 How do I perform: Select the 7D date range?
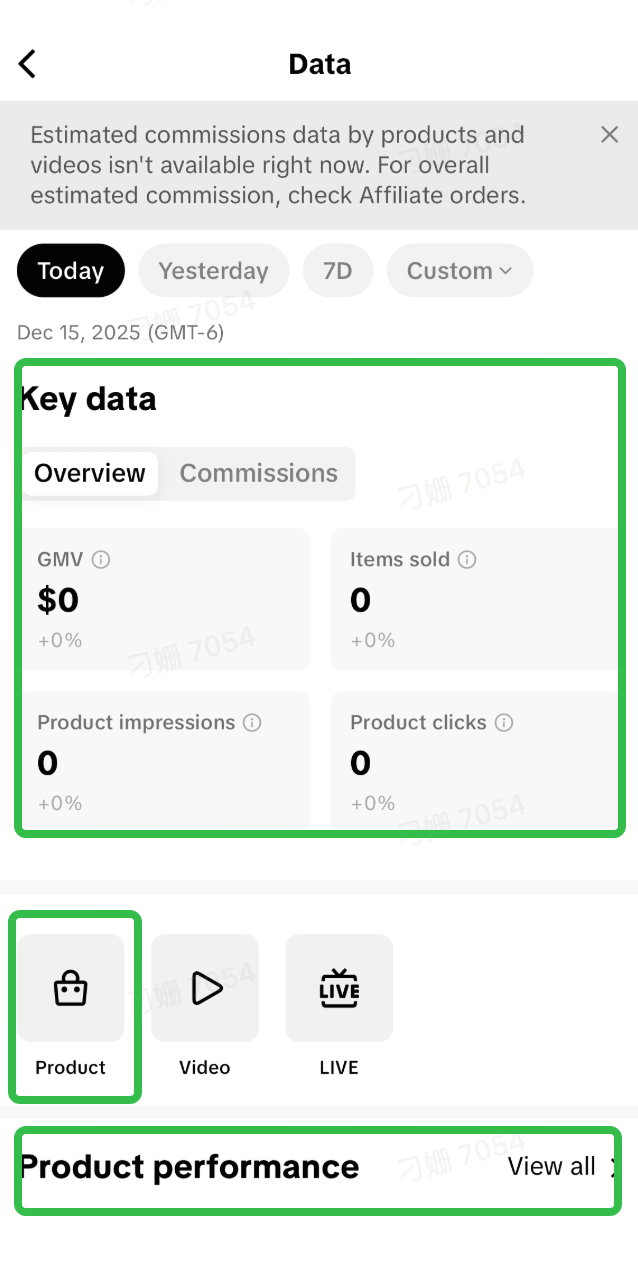pyautogui.click(x=337, y=271)
